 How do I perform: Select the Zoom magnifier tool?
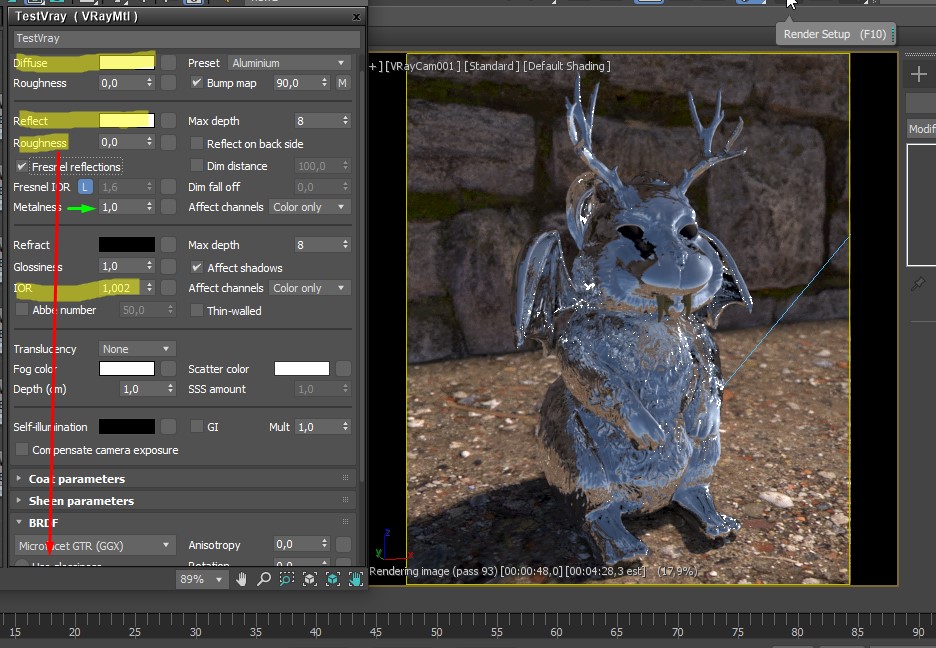click(x=263, y=579)
